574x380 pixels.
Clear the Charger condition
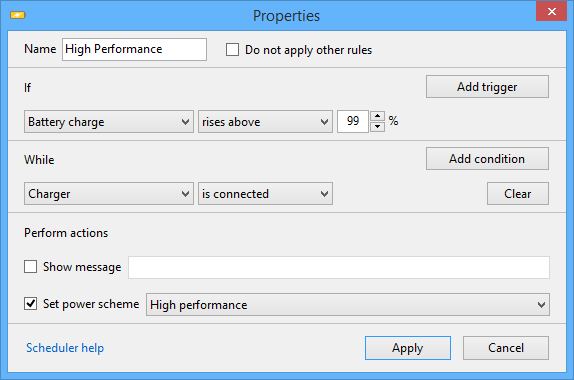pyautogui.click(x=518, y=194)
